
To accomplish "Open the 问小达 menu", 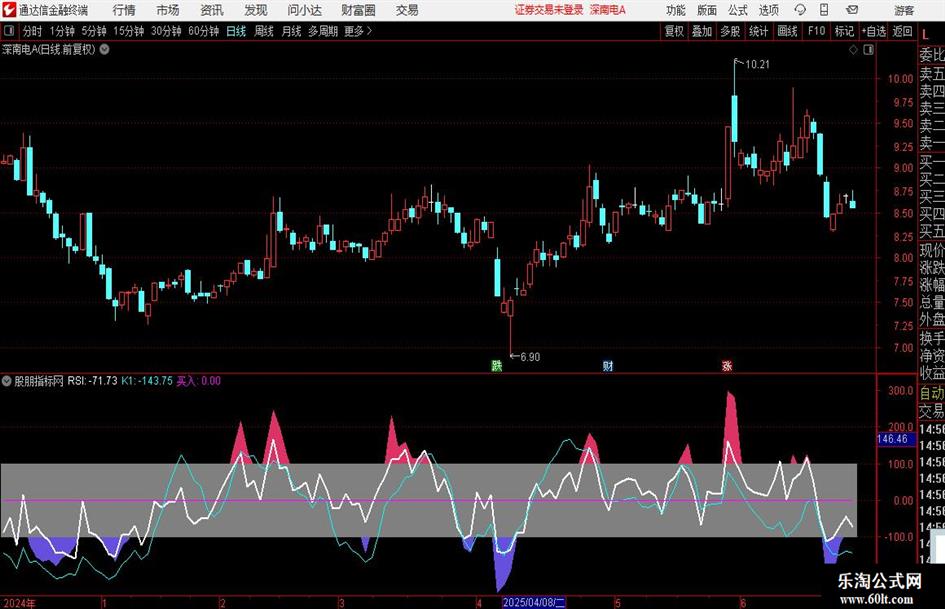I will click(x=304, y=10).
